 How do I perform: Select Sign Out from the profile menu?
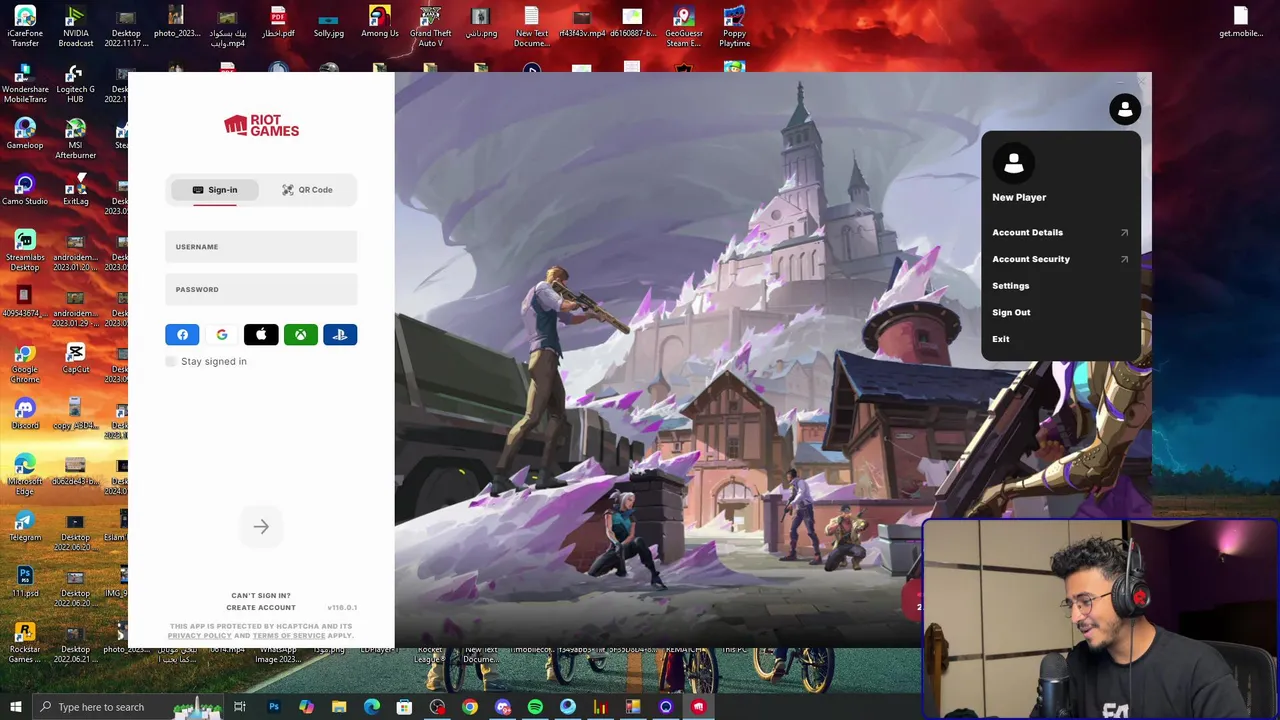(x=1011, y=312)
